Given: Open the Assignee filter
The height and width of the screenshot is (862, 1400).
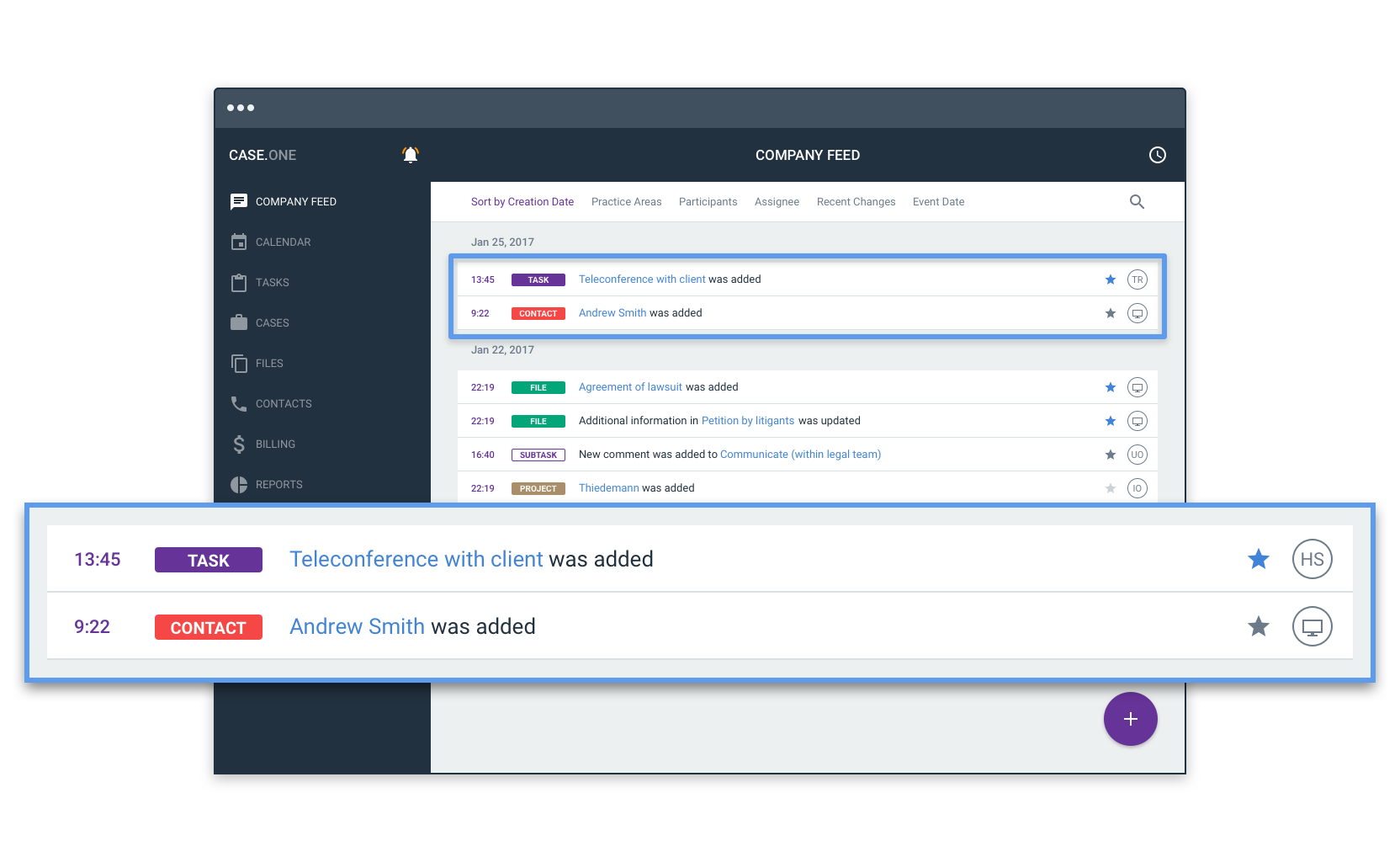Looking at the screenshot, I should tap(777, 202).
